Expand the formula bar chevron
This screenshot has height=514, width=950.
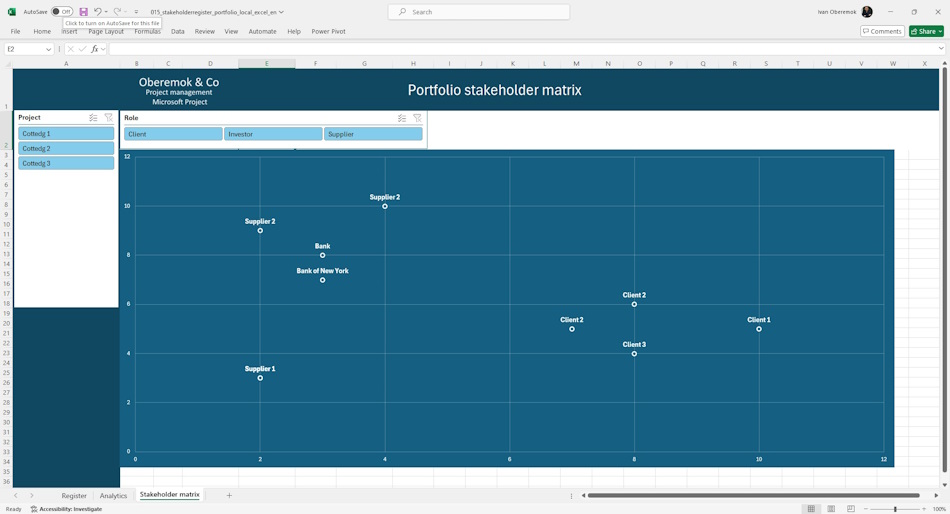941,48
